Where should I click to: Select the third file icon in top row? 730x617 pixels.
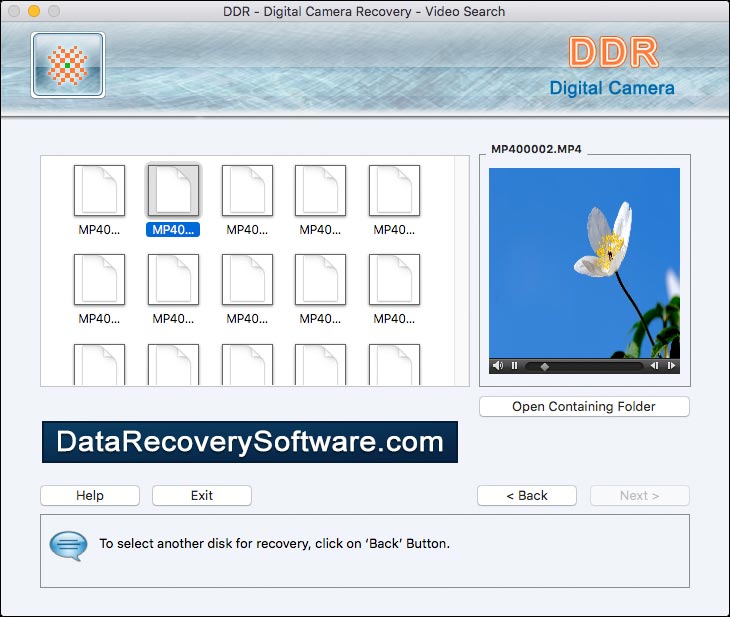click(247, 191)
